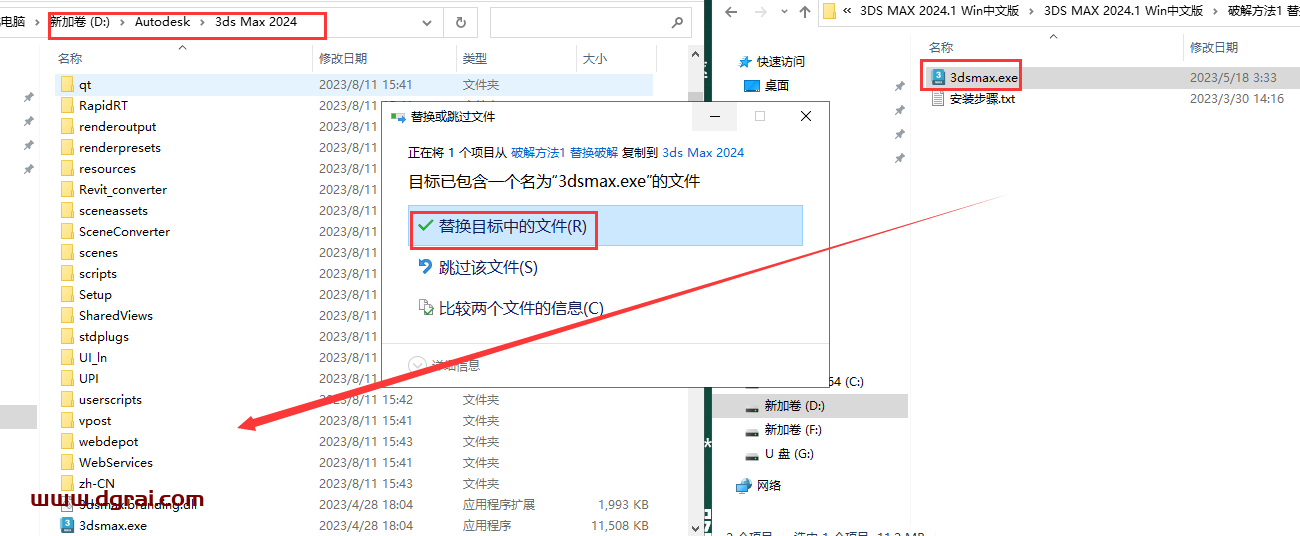Sort left window by 类型 column
The height and width of the screenshot is (536, 1300).
(x=475, y=59)
